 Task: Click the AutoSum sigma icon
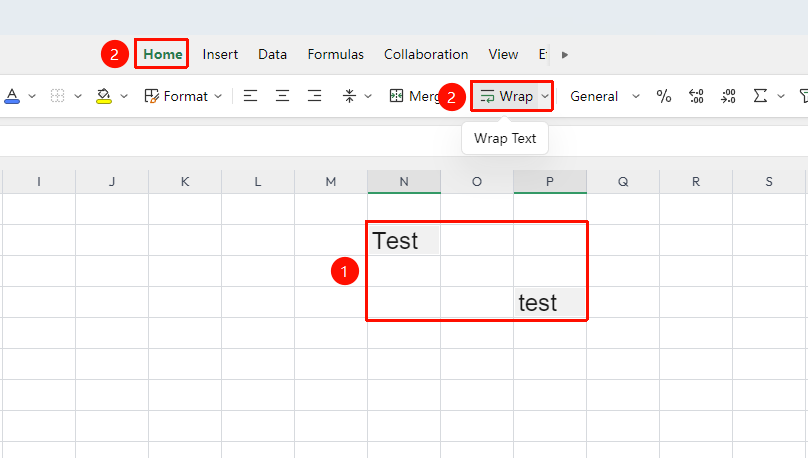[760, 96]
